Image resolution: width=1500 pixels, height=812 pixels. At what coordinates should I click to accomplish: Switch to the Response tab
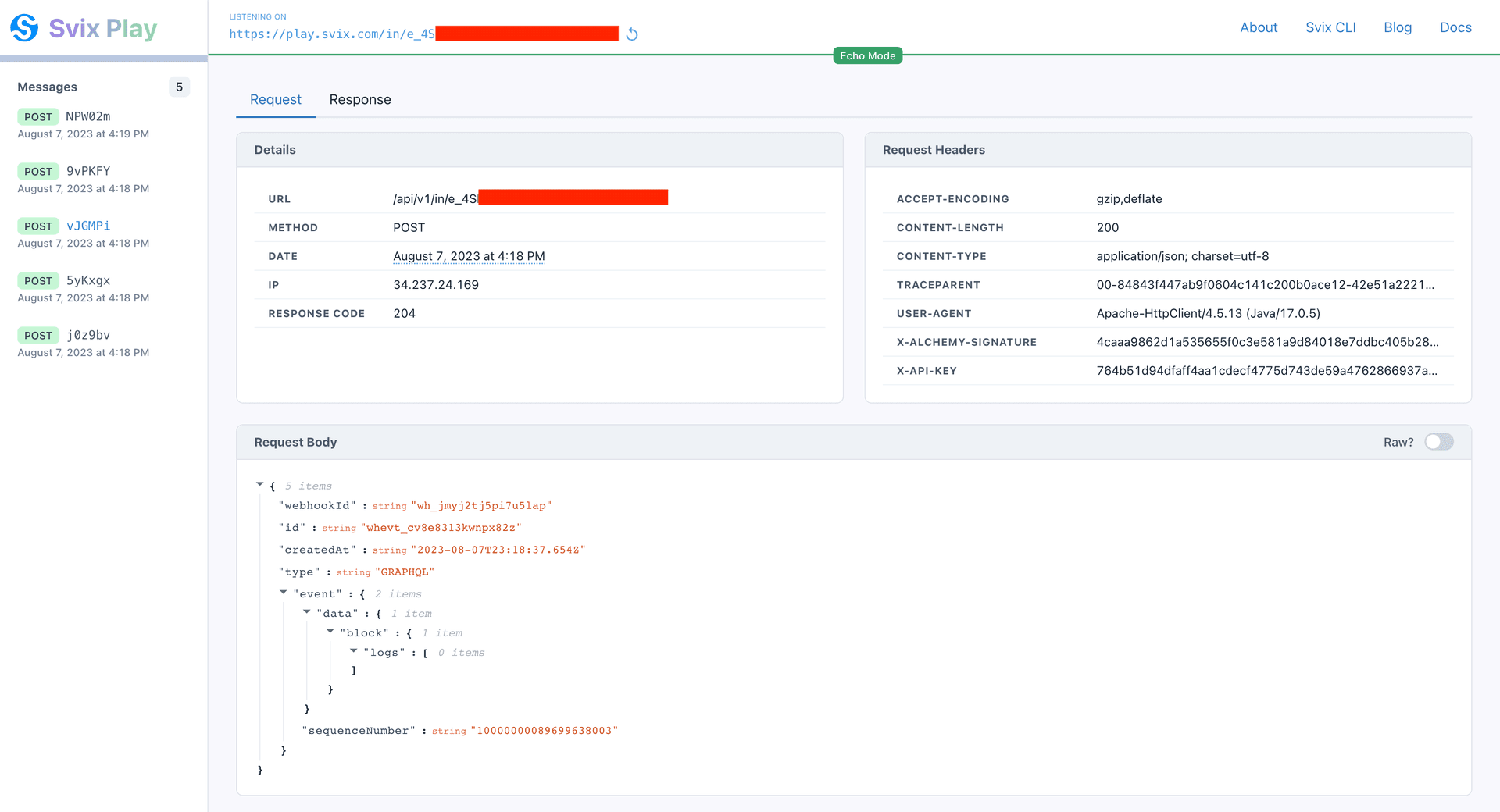point(359,100)
